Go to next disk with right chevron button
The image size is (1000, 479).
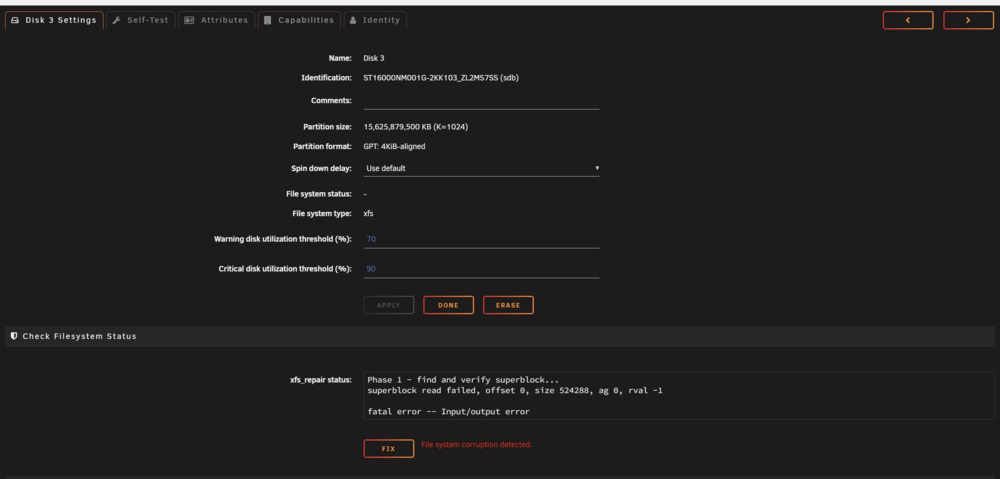pos(968,20)
